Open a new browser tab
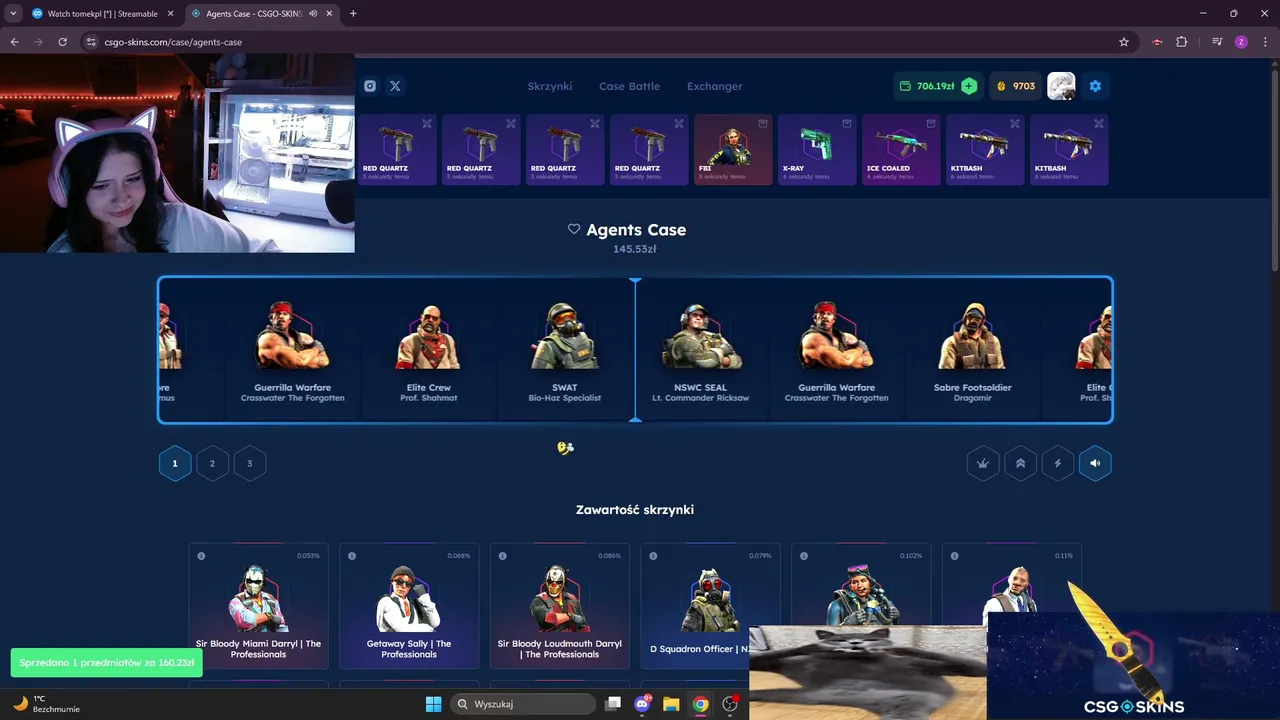 (353, 14)
